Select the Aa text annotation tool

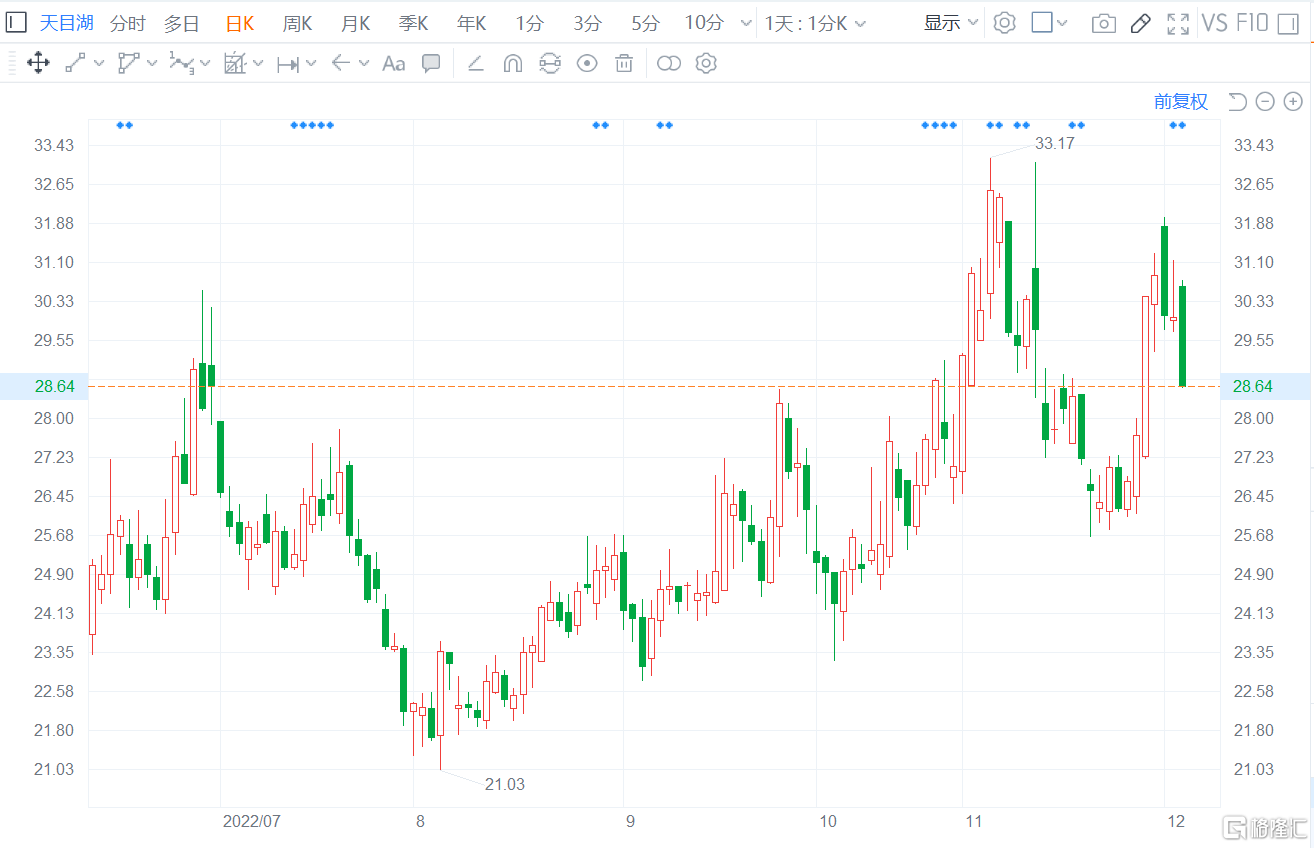click(x=394, y=64)
